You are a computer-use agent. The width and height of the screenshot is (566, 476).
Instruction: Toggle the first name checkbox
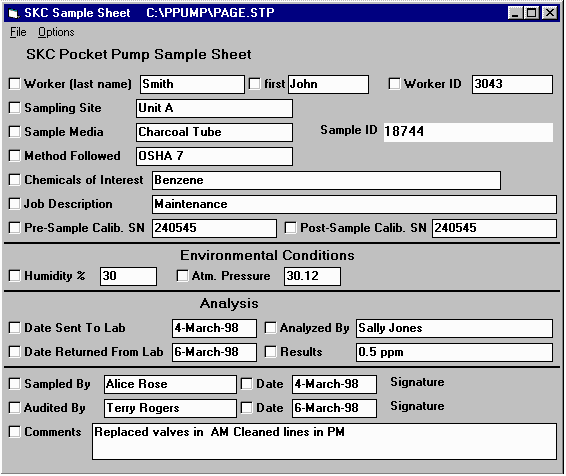pyautogui.click(x=254, y=84)
